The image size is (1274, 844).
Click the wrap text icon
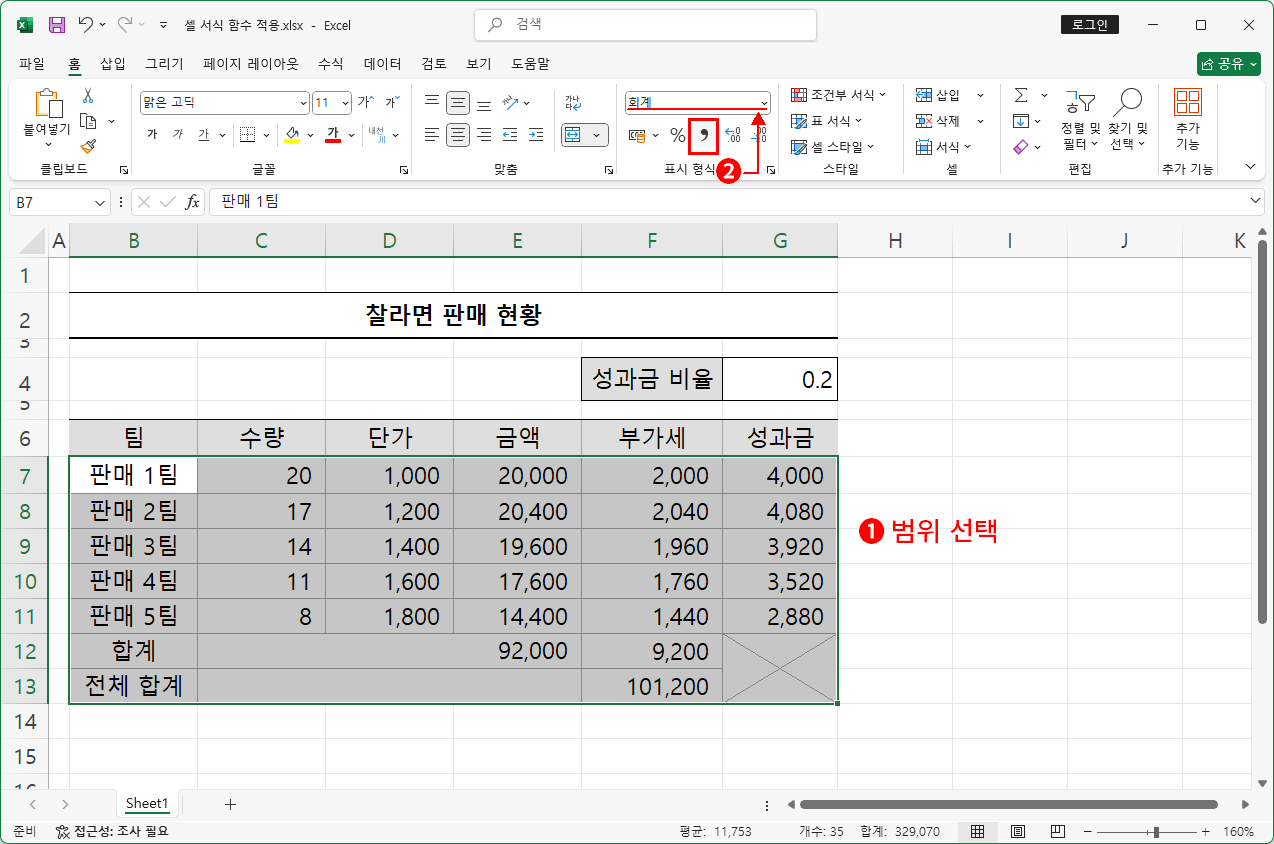pos(572,103)
